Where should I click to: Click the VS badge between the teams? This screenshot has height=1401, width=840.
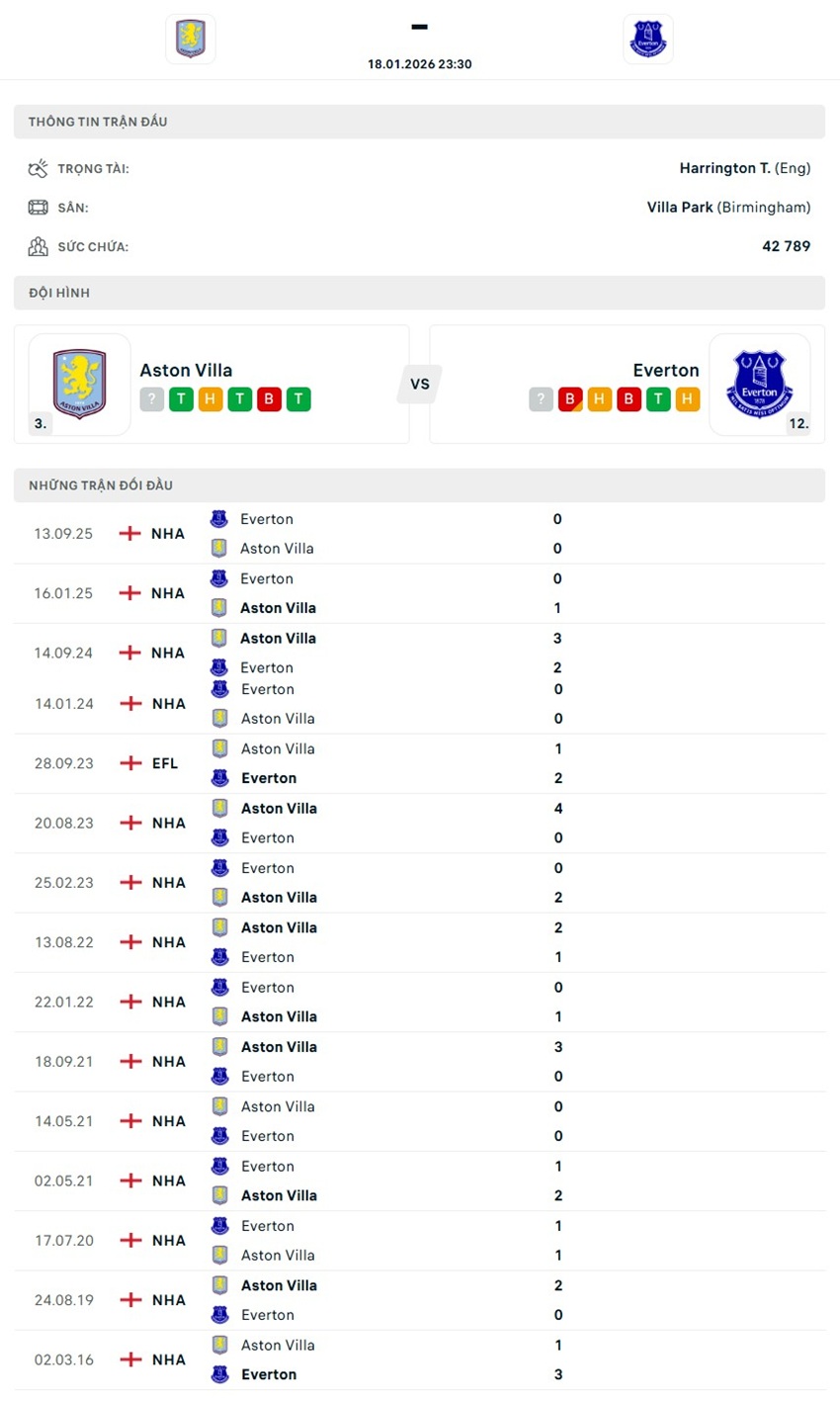pos(420,384)
